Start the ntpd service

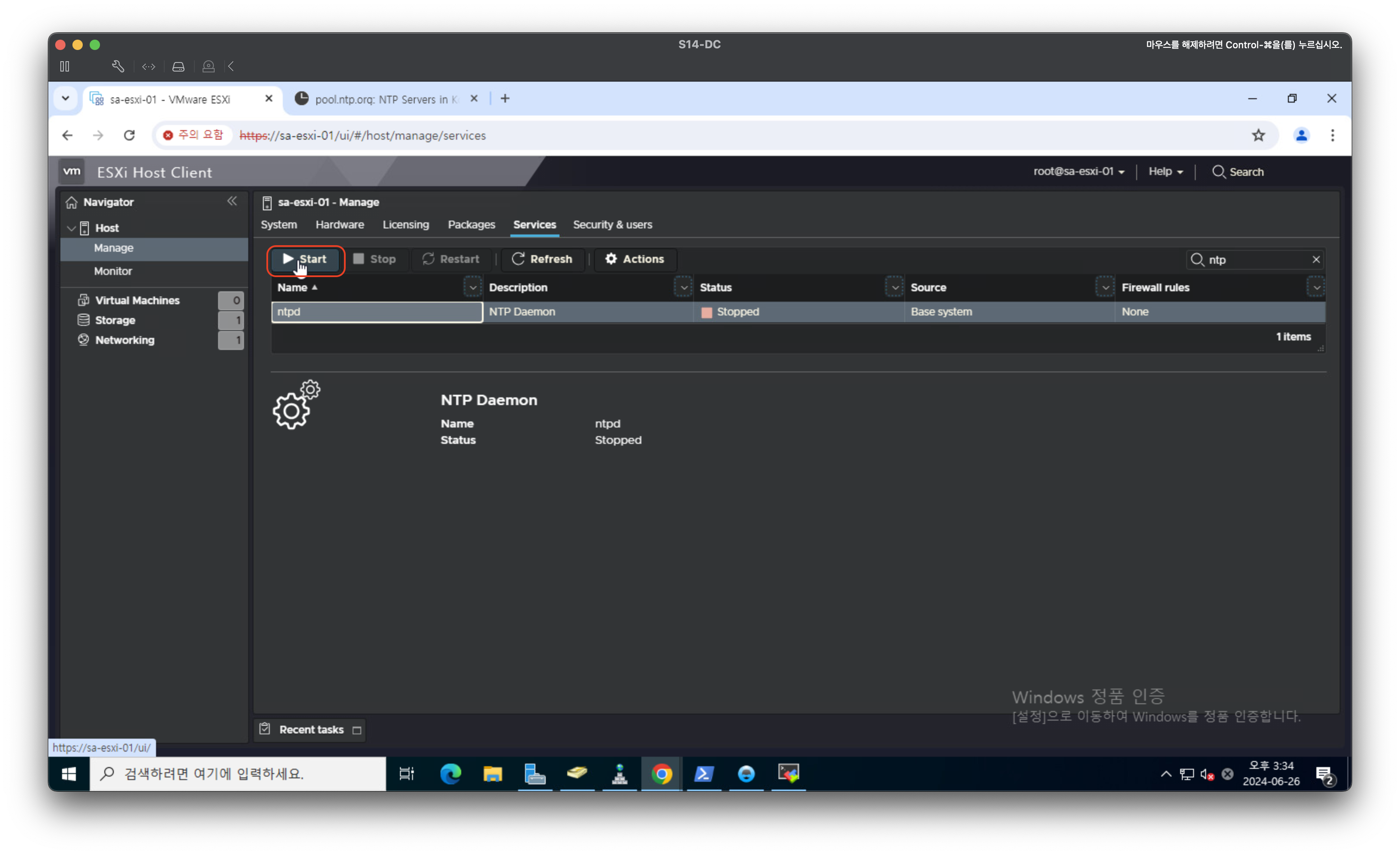[x=305, y=259]
